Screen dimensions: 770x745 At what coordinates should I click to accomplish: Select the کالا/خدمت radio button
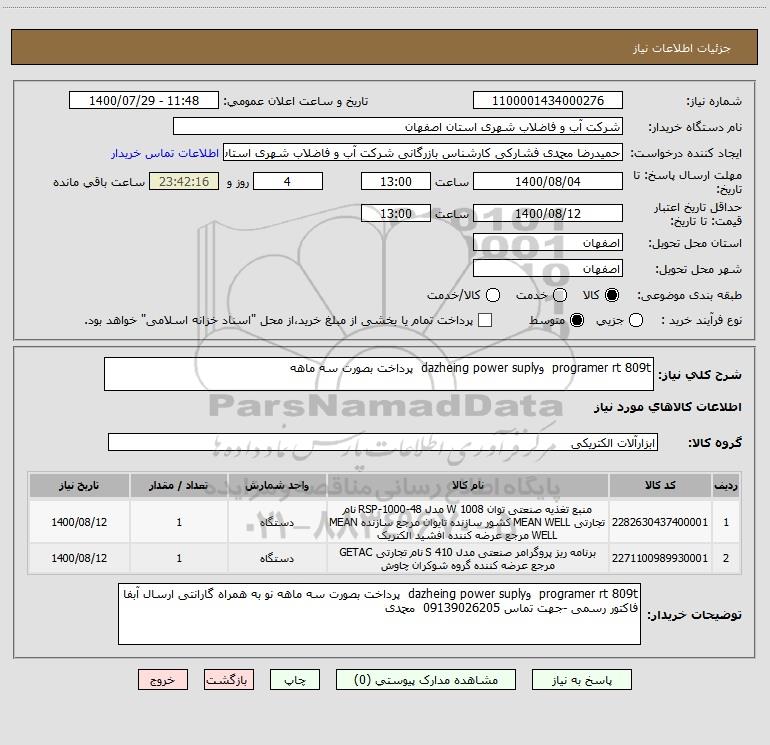point(493,295)
